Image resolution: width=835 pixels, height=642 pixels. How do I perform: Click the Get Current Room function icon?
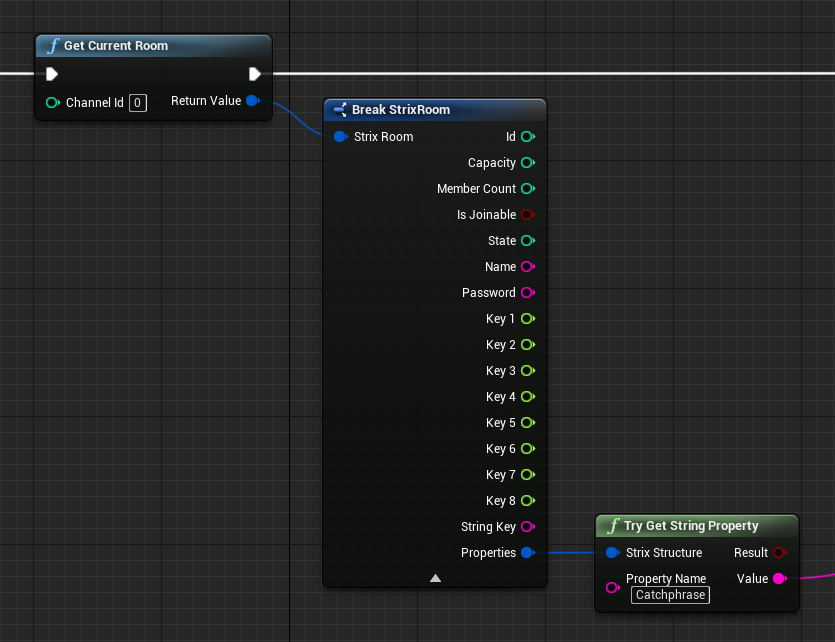click(53, 46)
